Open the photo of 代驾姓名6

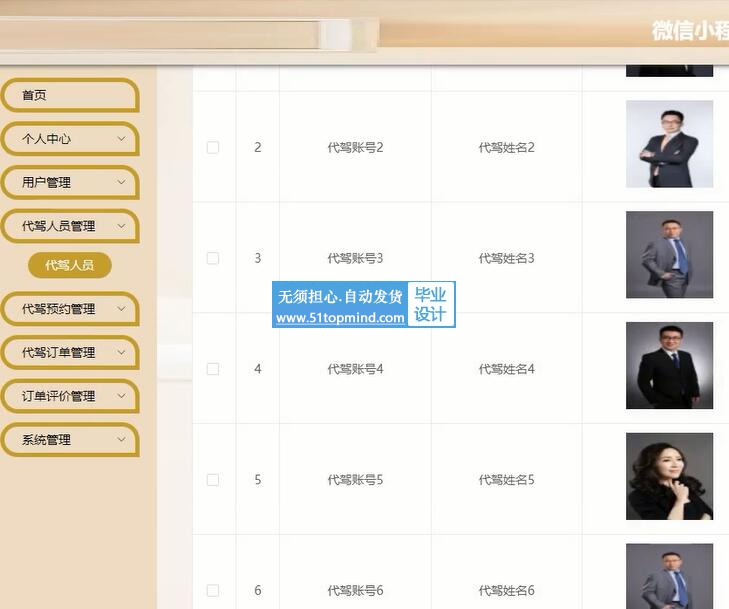click(x=669, y=576)
